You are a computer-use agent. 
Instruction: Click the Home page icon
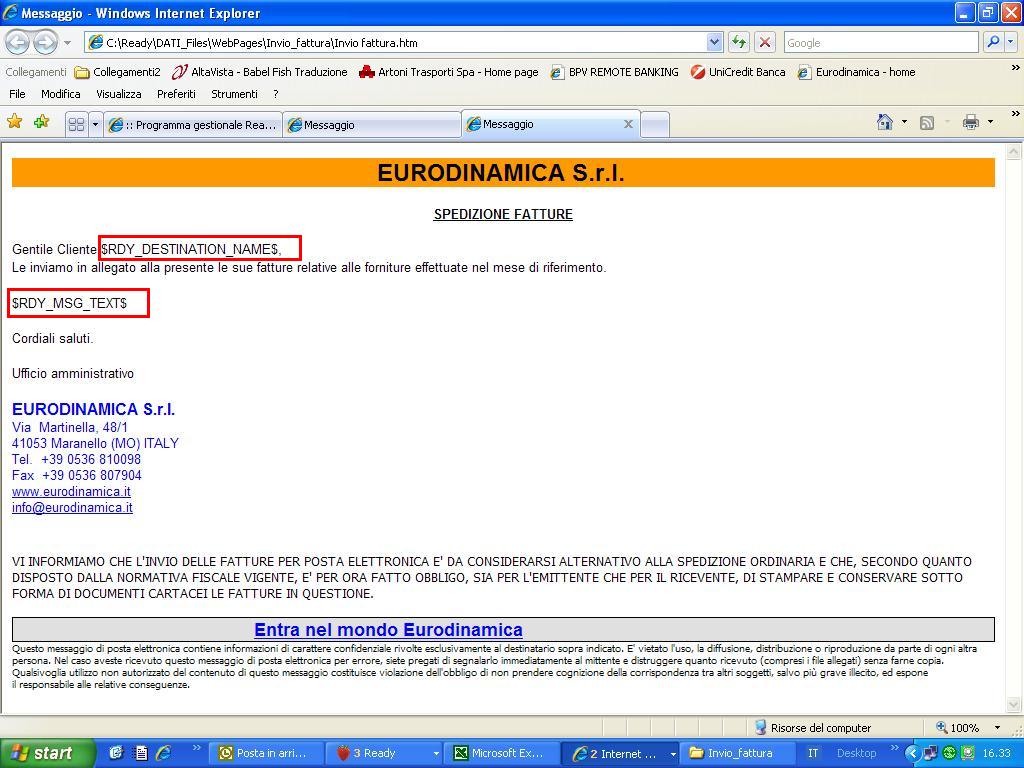pos(885,122)
